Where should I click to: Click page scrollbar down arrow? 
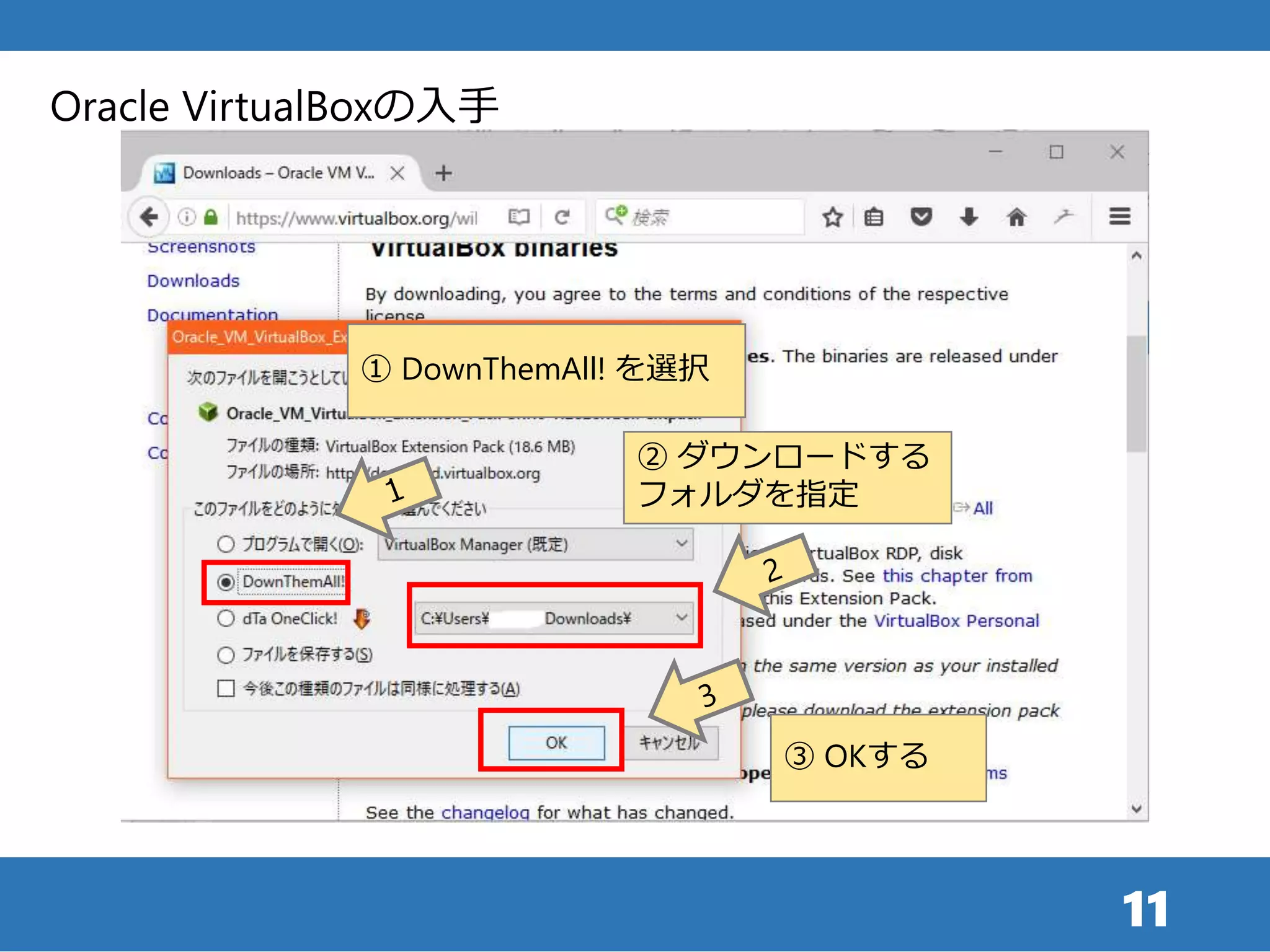(x=1136, y=808)
